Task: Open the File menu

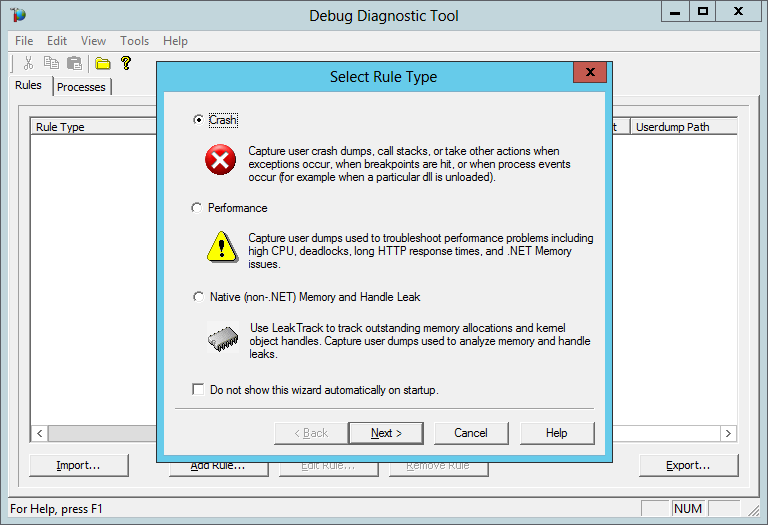Action: 24,41
